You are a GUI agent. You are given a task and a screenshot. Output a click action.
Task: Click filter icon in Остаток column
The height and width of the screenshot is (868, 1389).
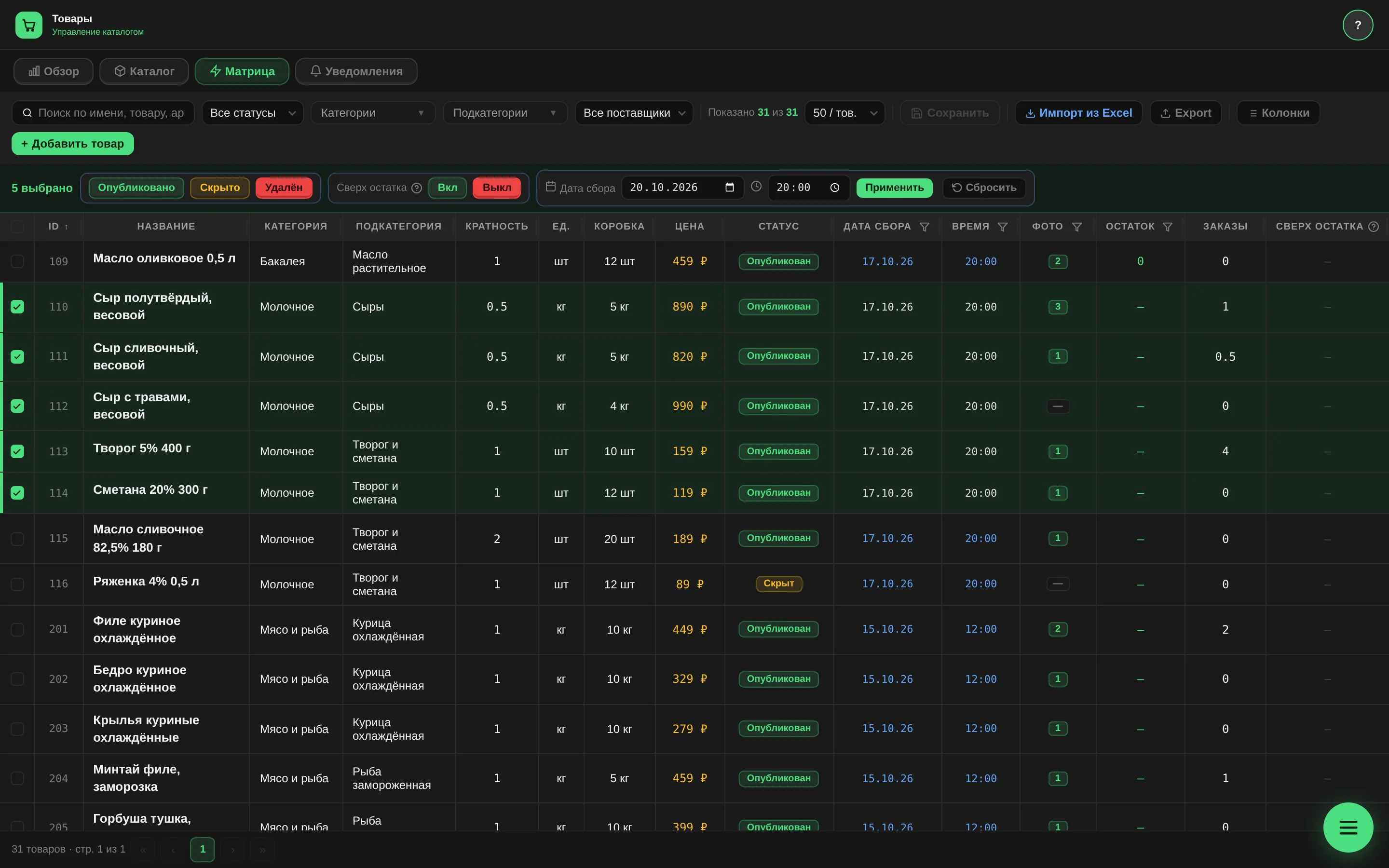(x=1167, y=227)
